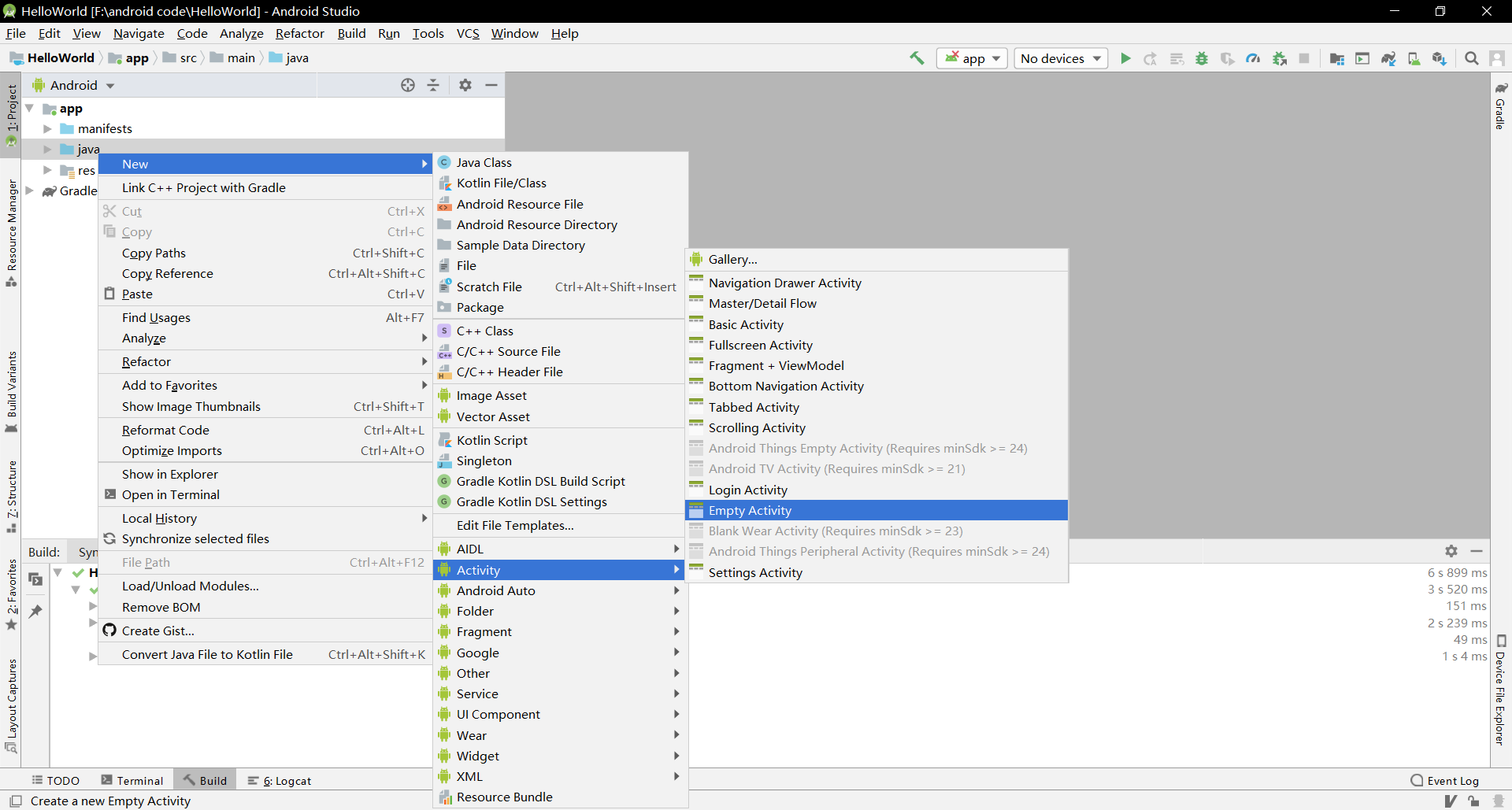The image size is (1512, 810).
Task: Select the Empty Activity template
Action: click(749, 510)
